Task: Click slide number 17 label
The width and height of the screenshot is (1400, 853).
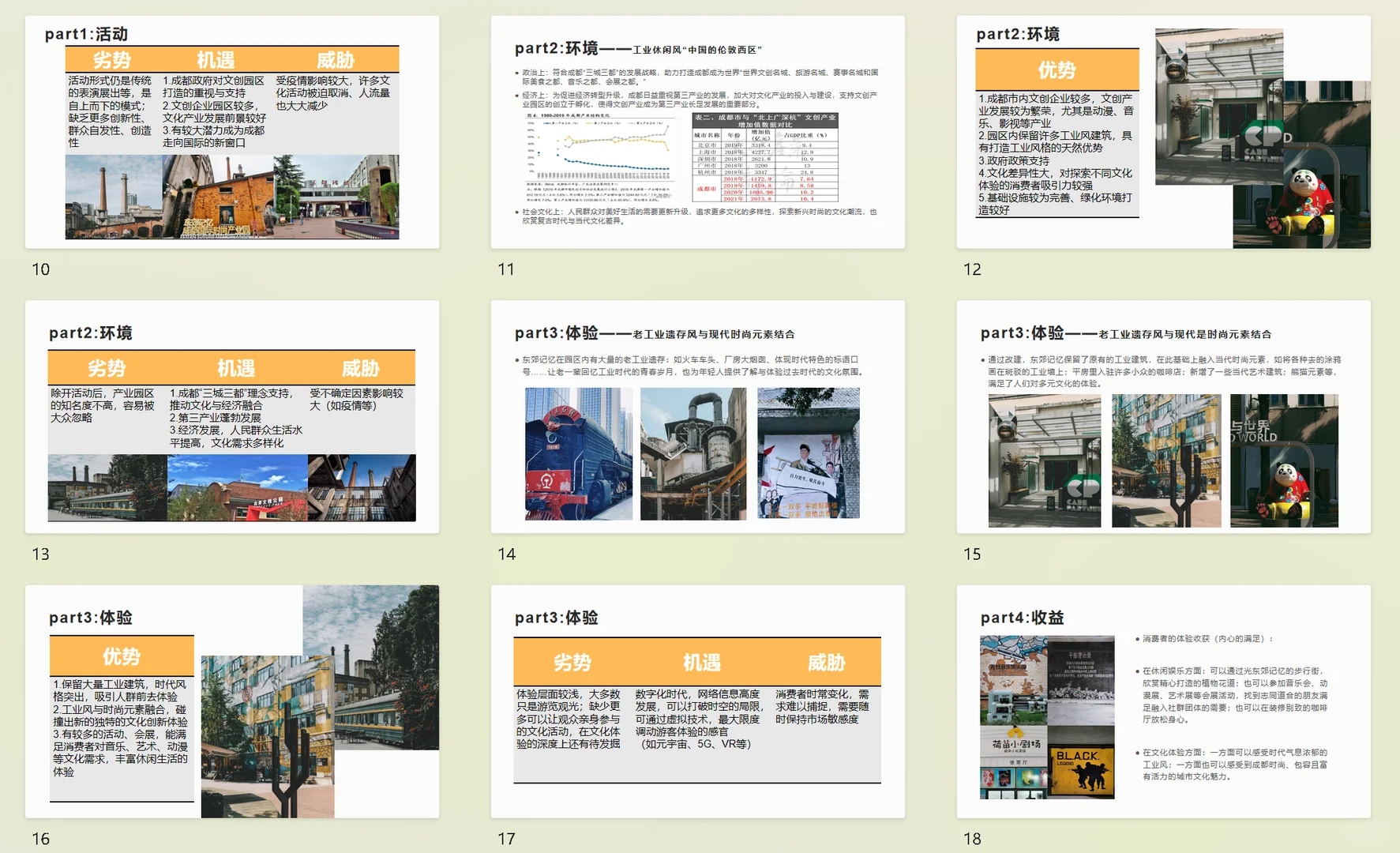Action: pyautogui.click(x=506, y=839)
